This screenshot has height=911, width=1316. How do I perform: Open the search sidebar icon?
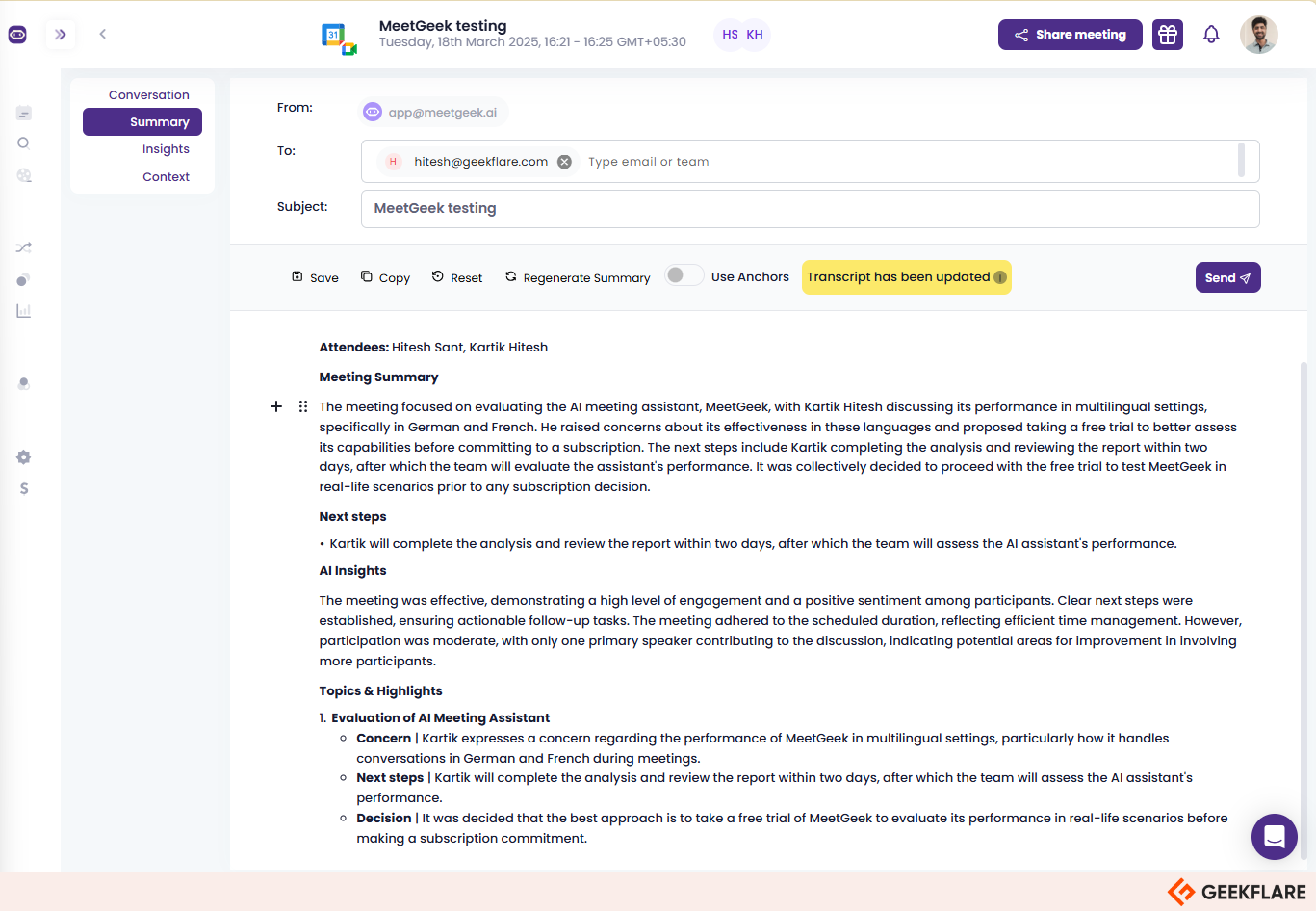[x=24, y=143]
